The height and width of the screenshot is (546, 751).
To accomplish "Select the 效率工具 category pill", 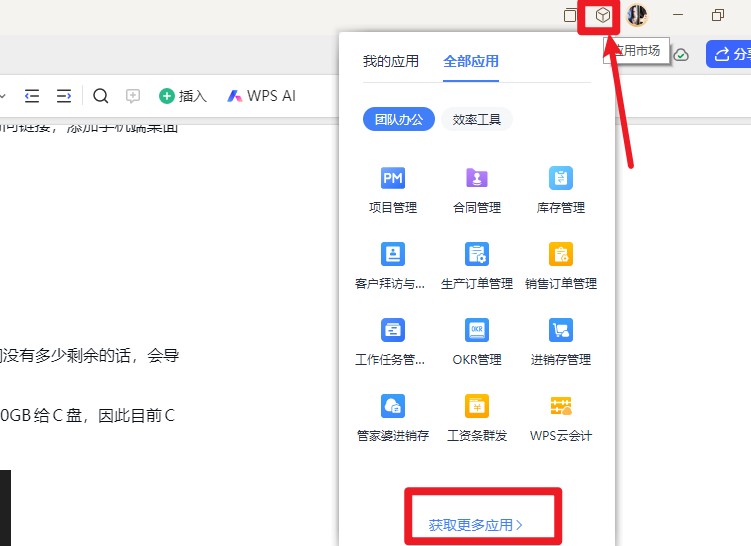I will (x=477, y=119).
